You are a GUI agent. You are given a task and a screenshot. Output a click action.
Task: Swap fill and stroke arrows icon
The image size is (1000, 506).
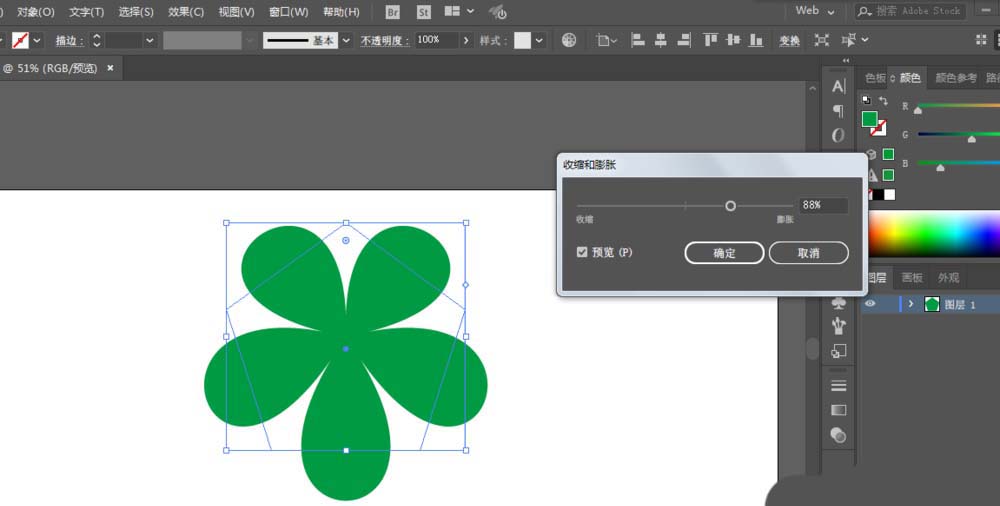tap(883, 101)
